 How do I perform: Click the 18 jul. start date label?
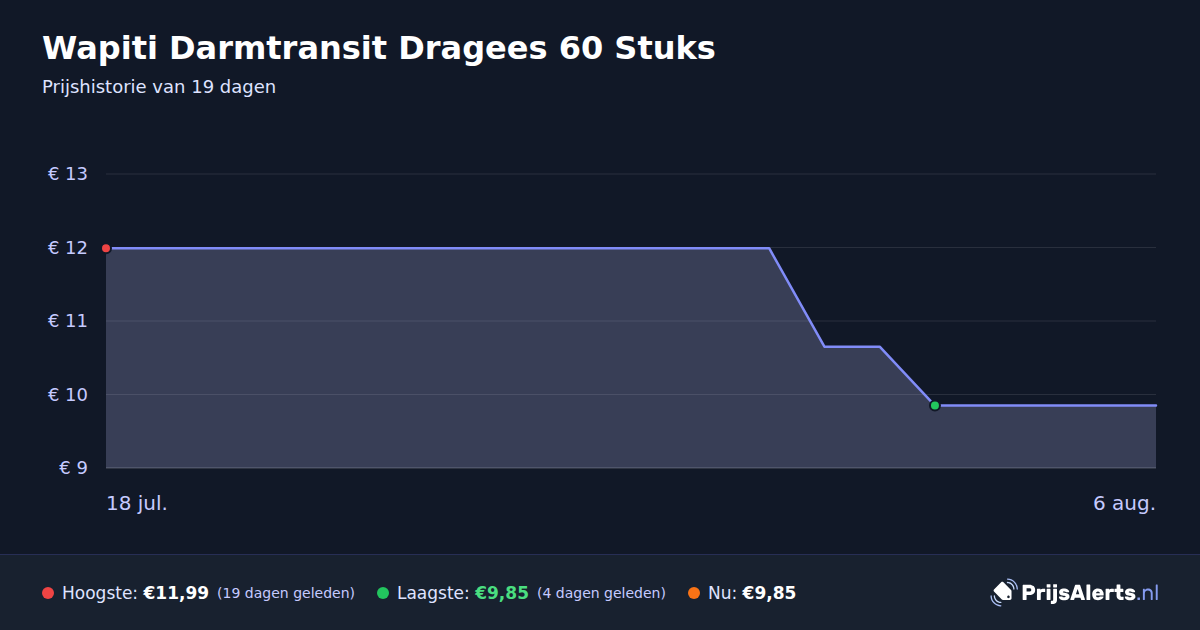pyautogui.click(x=137, y=503)
